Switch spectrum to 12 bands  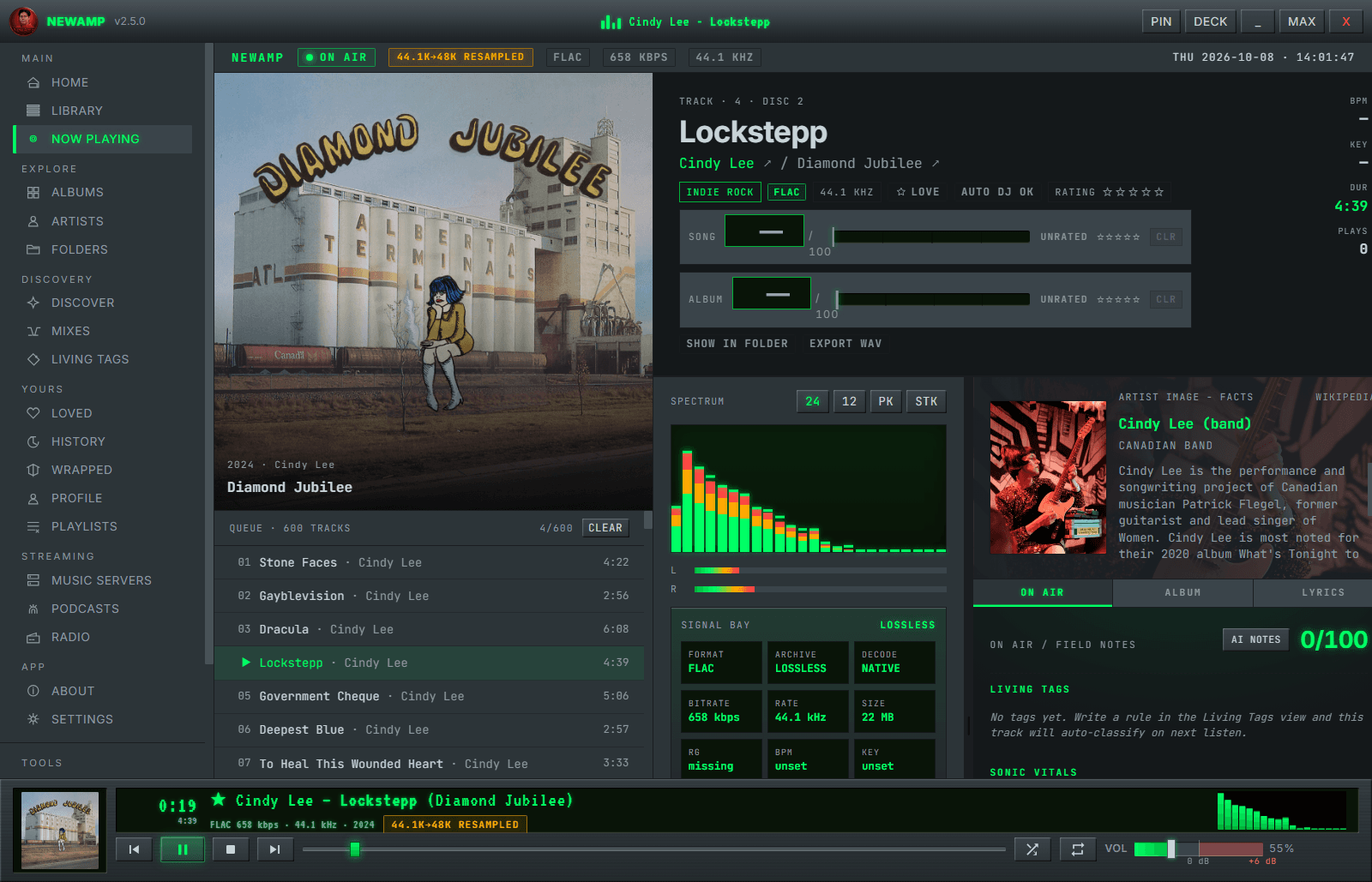tap(849, 401)
